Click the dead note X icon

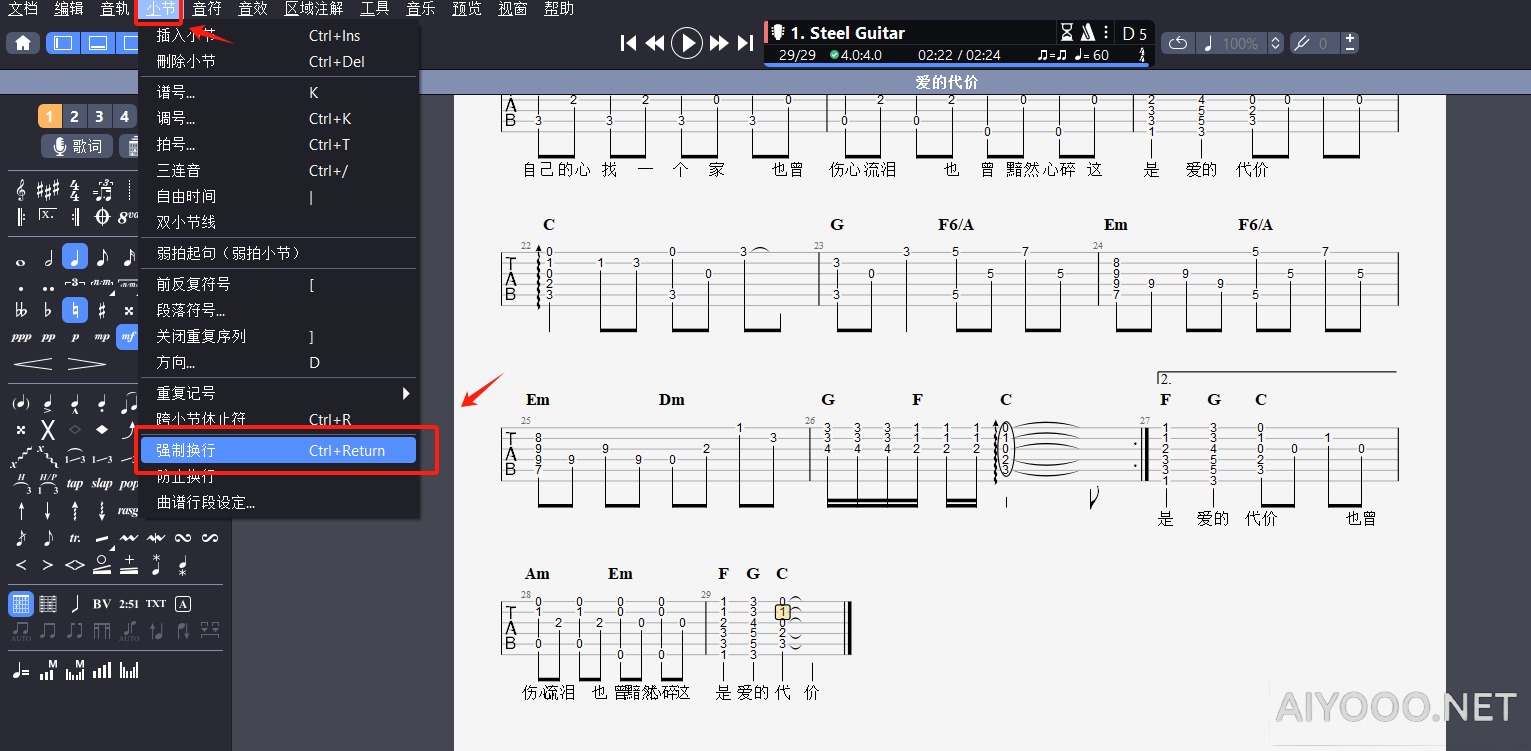(x=47, y=430)
